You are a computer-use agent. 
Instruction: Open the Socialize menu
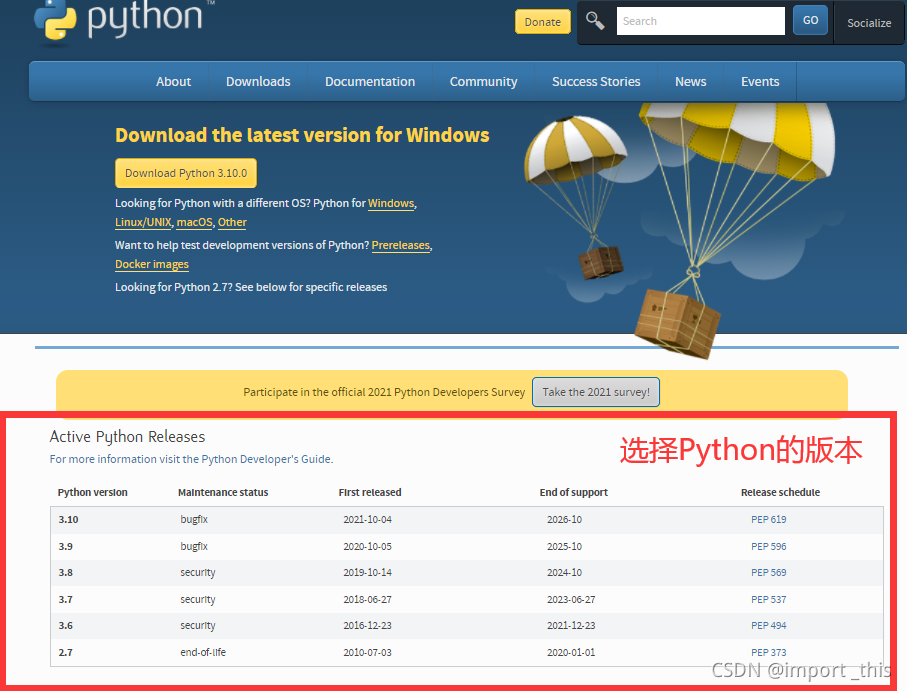click(x=869, y=23)
